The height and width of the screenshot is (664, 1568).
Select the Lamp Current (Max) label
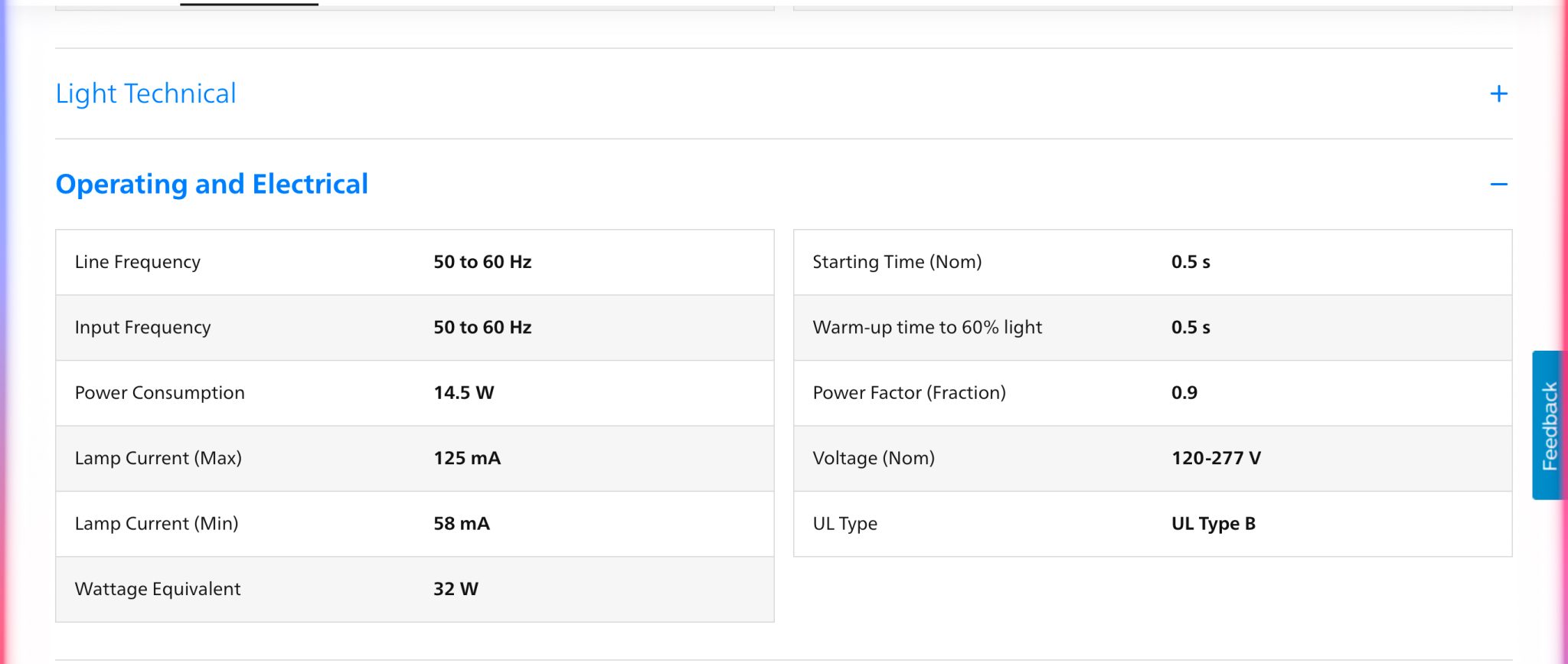158,458
